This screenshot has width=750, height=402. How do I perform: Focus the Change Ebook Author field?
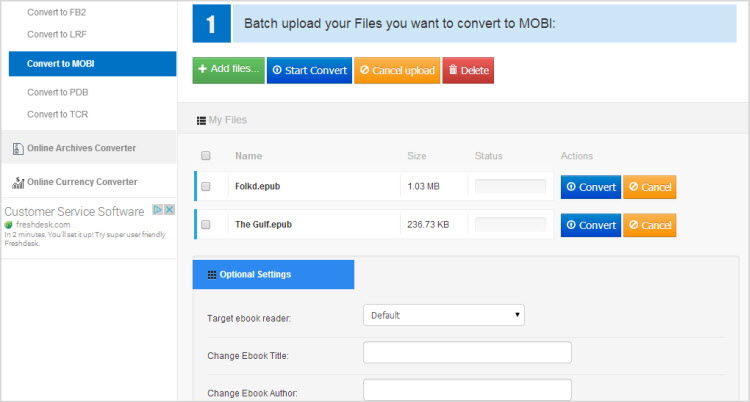(467, 390)
